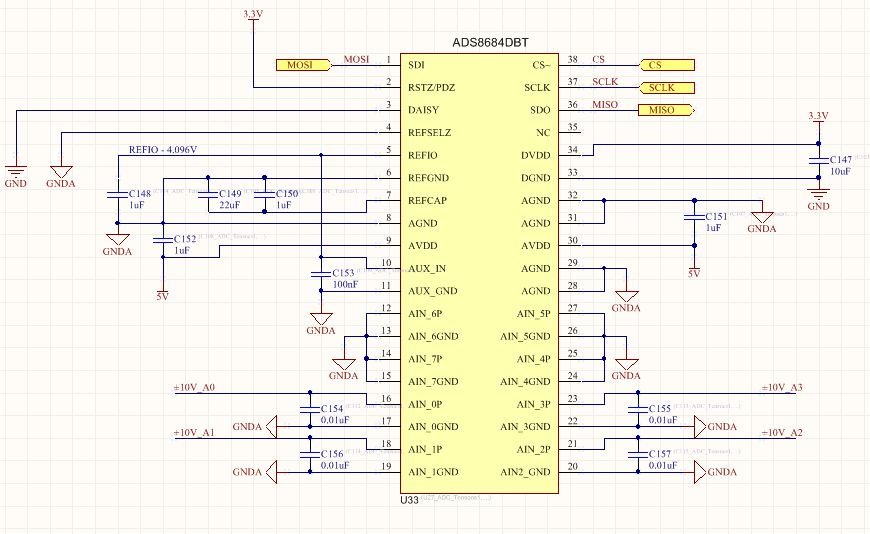
Task: Select the MISO output port symbol
Action: click(666, 110)
